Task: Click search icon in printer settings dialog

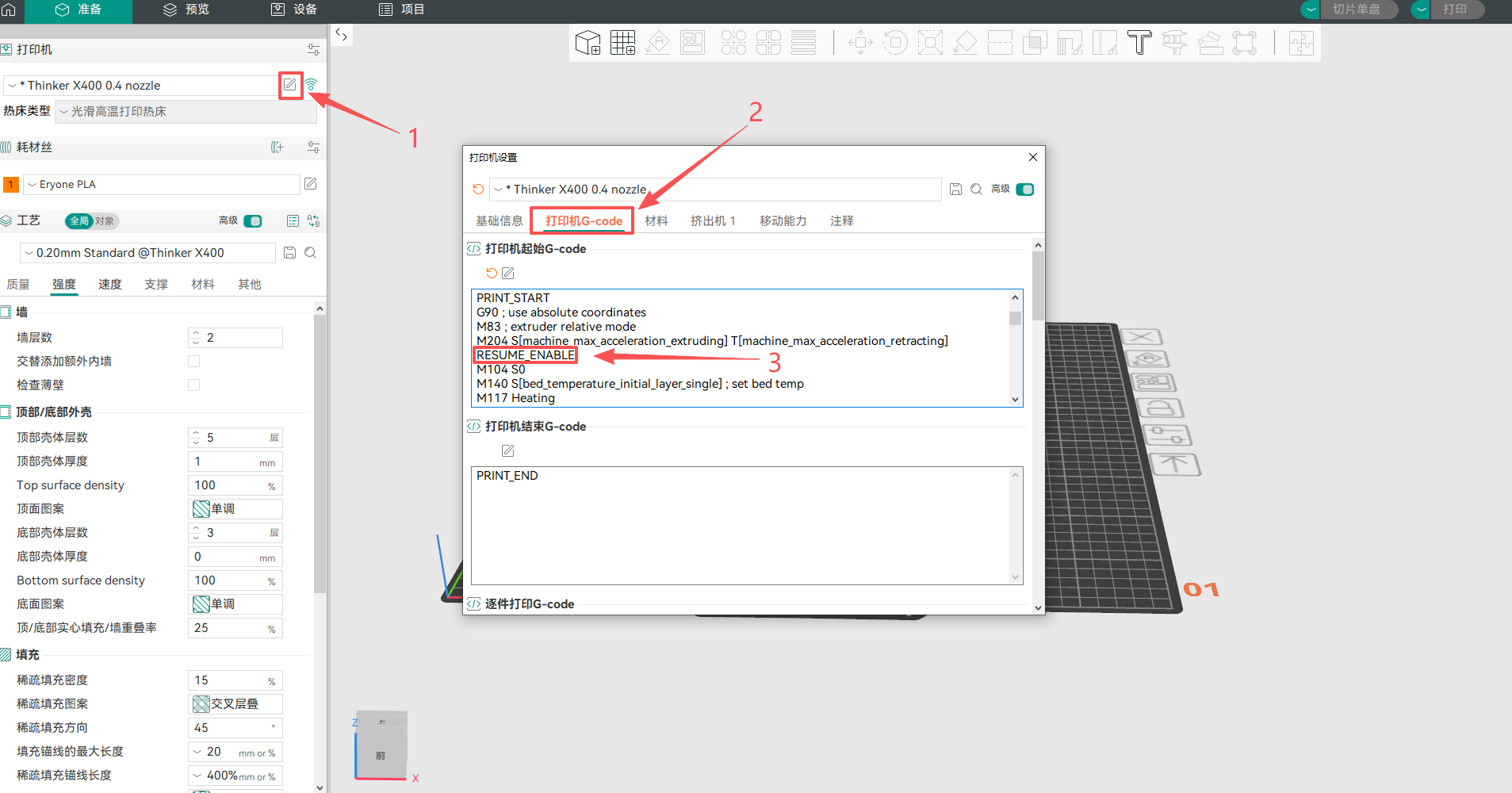Action: click(x=976, y=190)
